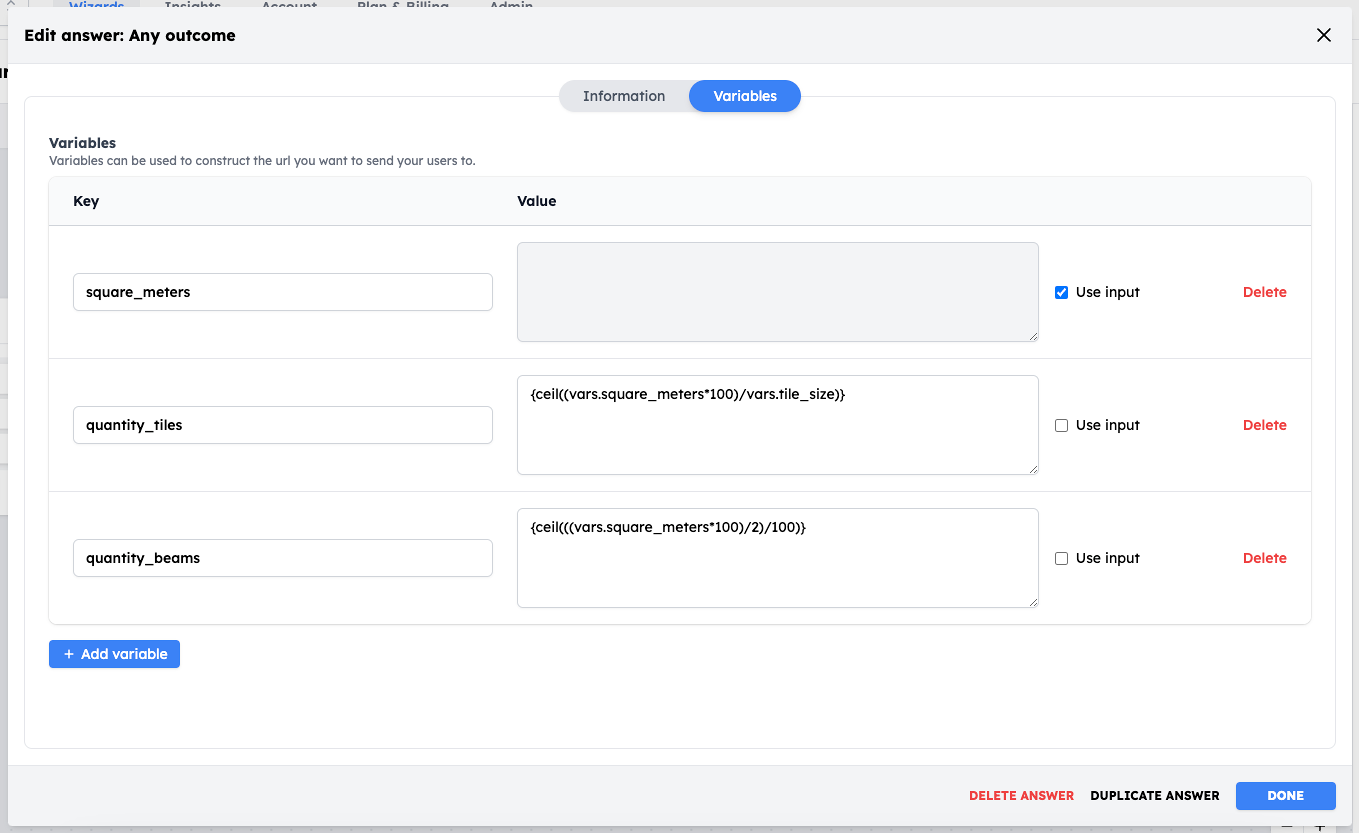Click the quantity_beams formula value box
Image resolution: width=1359 pixels, height=833 pixels.
point(778,558)
